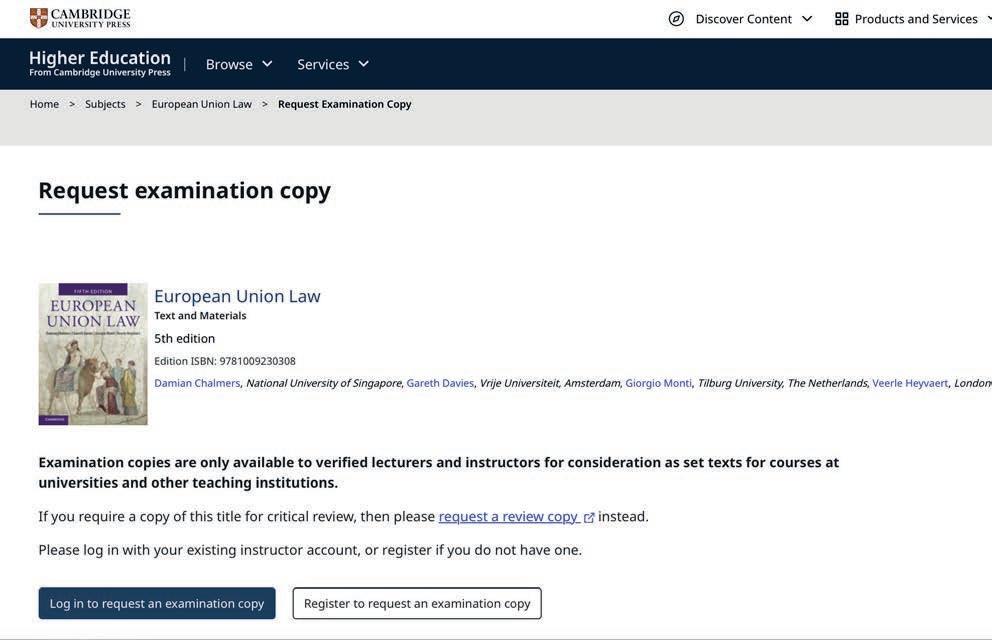Open author Gareth Davies

point(440,383)
